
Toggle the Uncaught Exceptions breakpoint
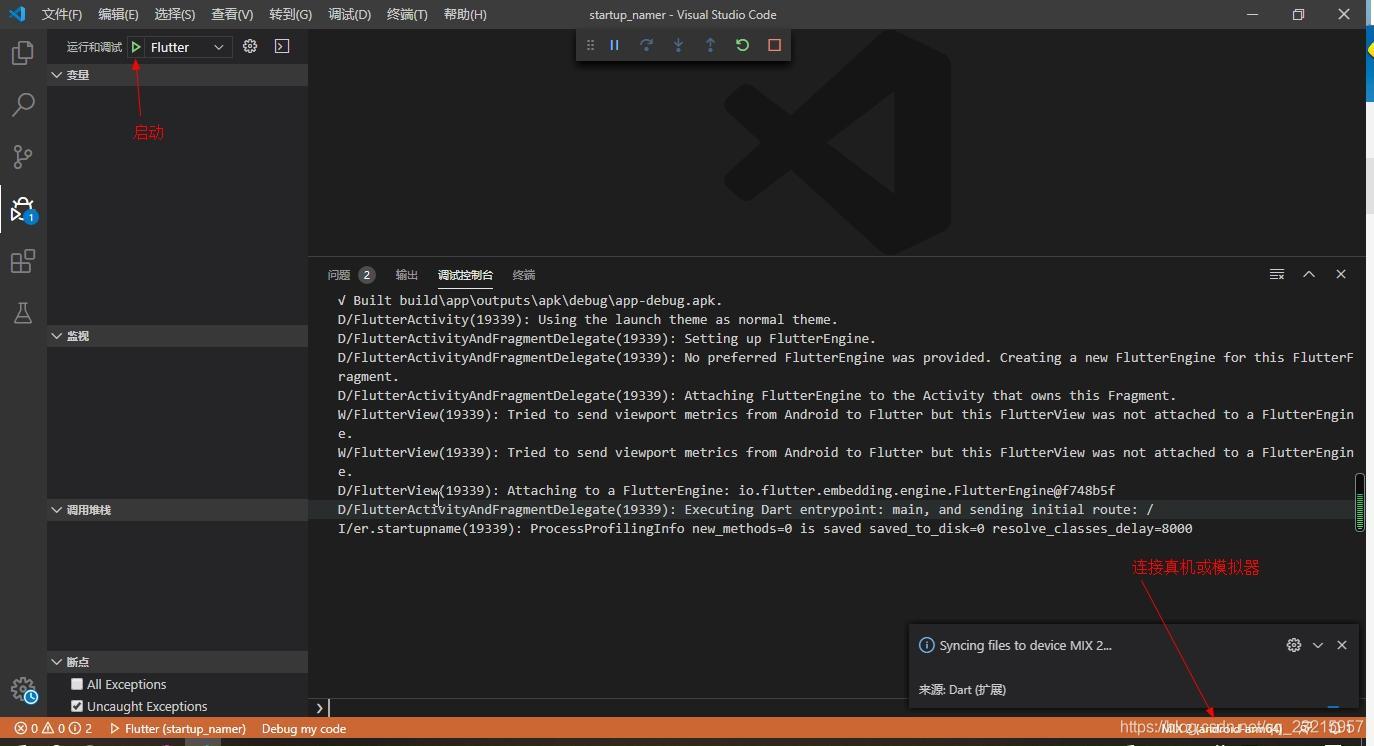[77, 706]
